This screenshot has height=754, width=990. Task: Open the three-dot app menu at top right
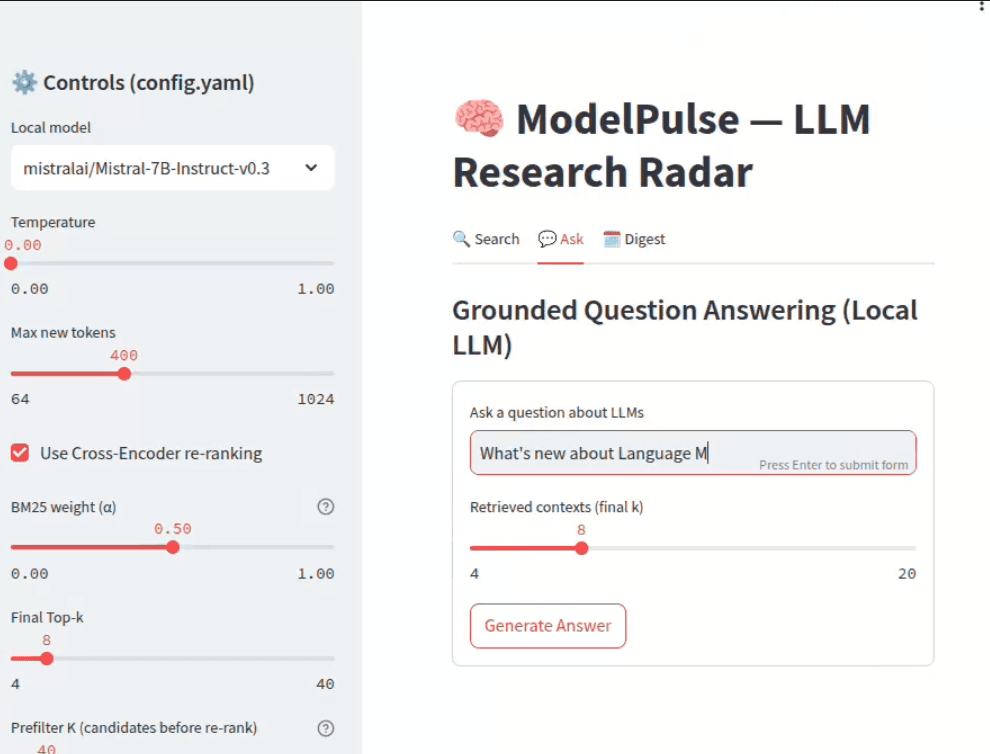point(983,8)
